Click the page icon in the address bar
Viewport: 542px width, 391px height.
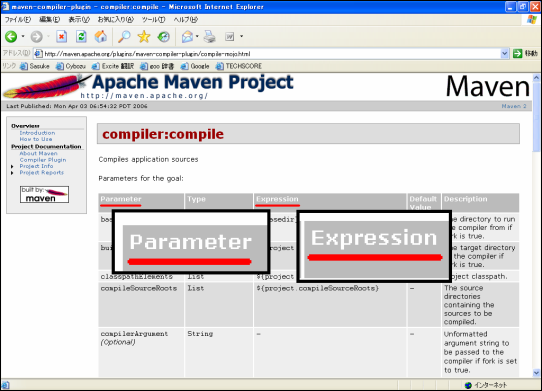click(x=38, y=54)
